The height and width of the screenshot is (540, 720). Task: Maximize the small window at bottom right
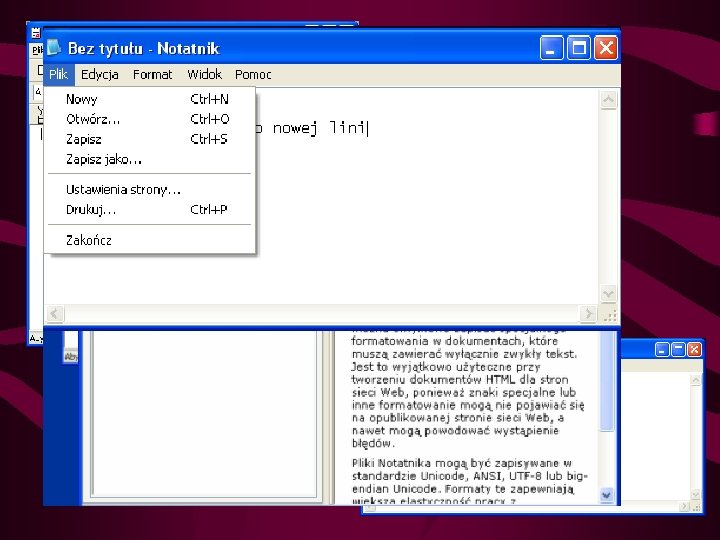click(678, 350)
